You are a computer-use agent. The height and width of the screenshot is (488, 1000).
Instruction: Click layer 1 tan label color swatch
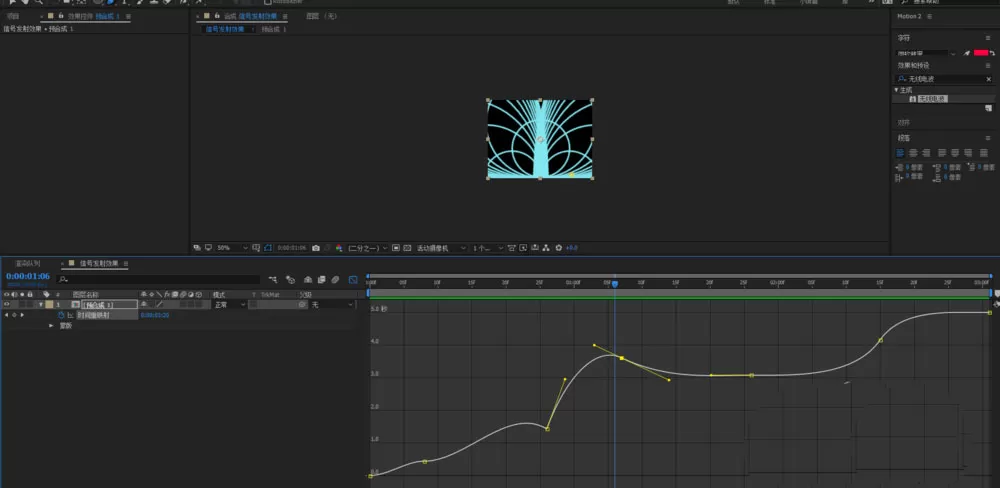(x=49, y=305)
